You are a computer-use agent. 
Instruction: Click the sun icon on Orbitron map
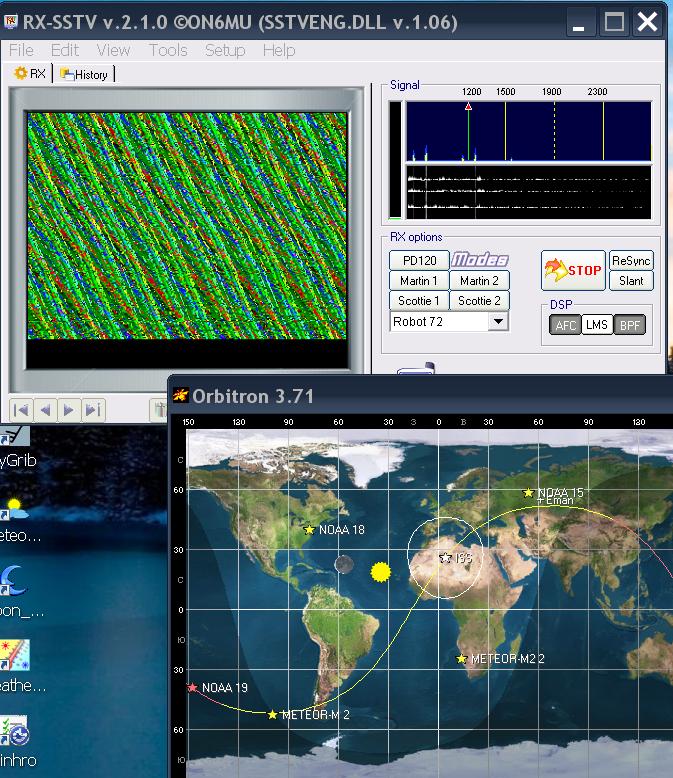pos(381,572)
